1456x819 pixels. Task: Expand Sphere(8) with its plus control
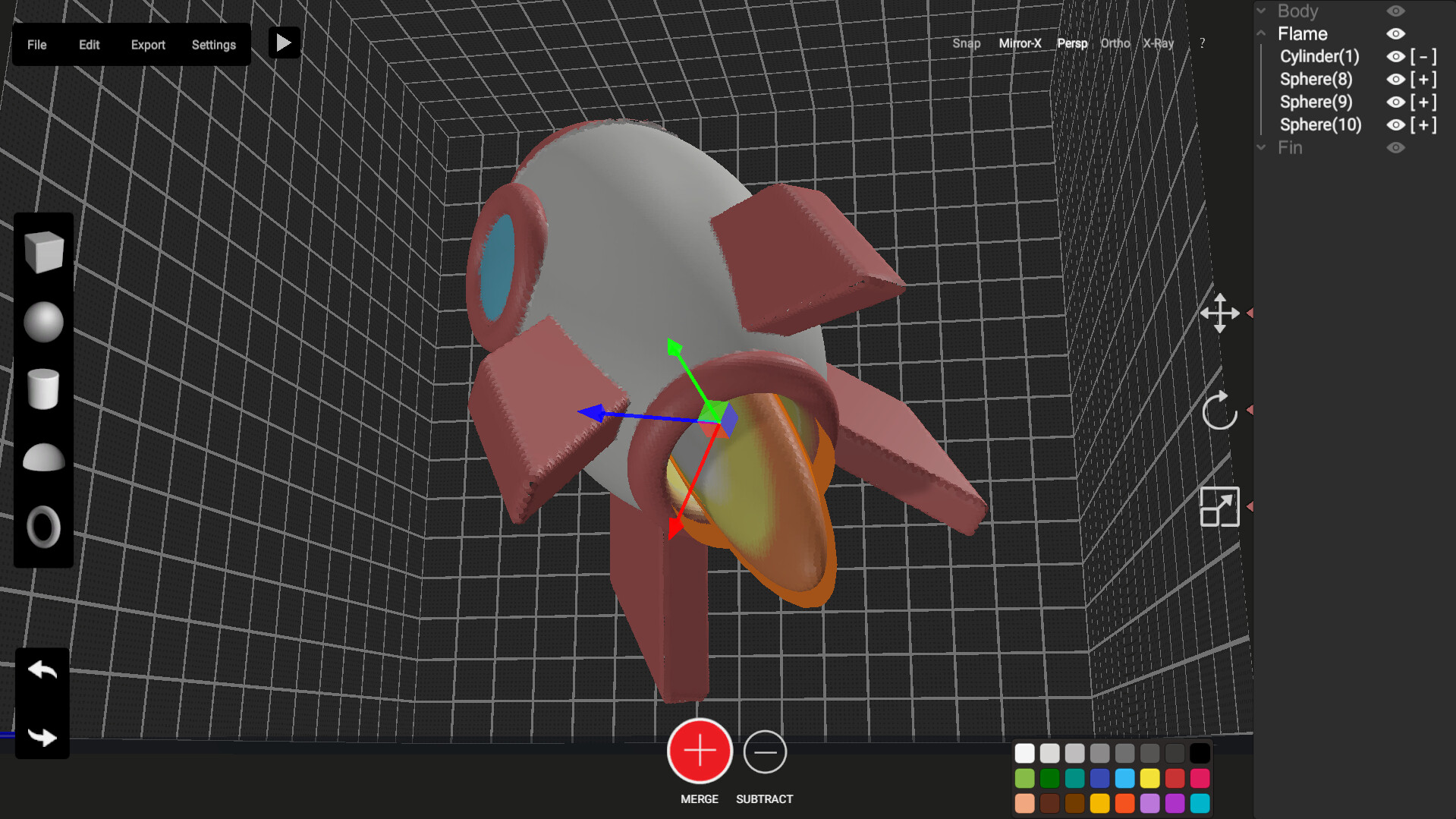click(1423, 79)
